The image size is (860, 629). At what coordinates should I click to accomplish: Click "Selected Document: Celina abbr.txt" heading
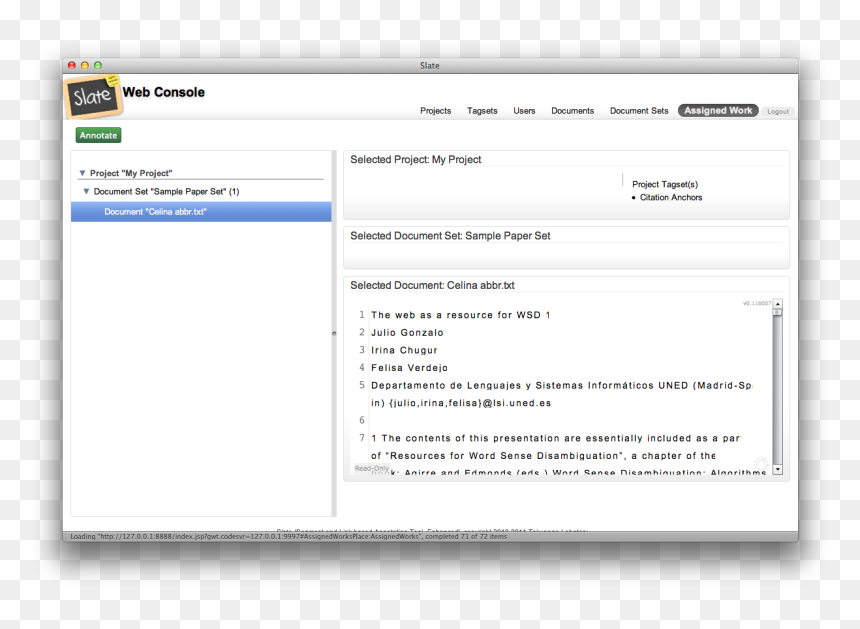pos(432,285)
